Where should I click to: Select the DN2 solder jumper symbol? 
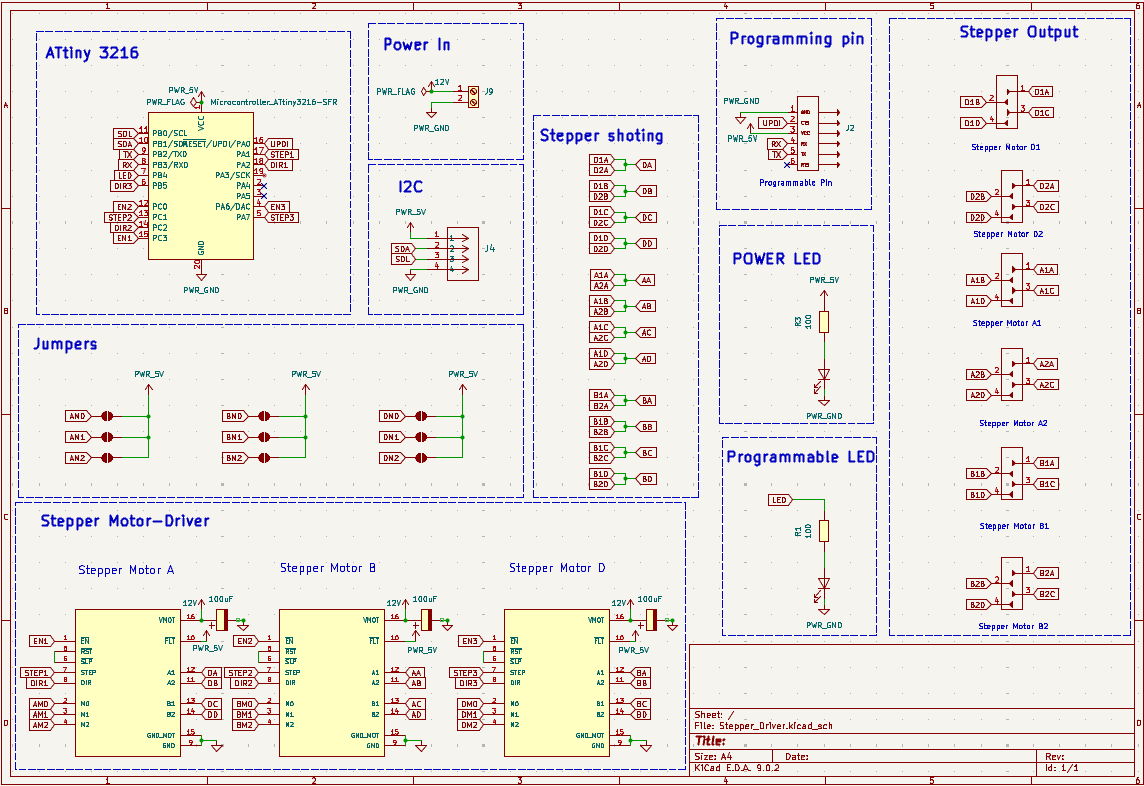point(421,458)
